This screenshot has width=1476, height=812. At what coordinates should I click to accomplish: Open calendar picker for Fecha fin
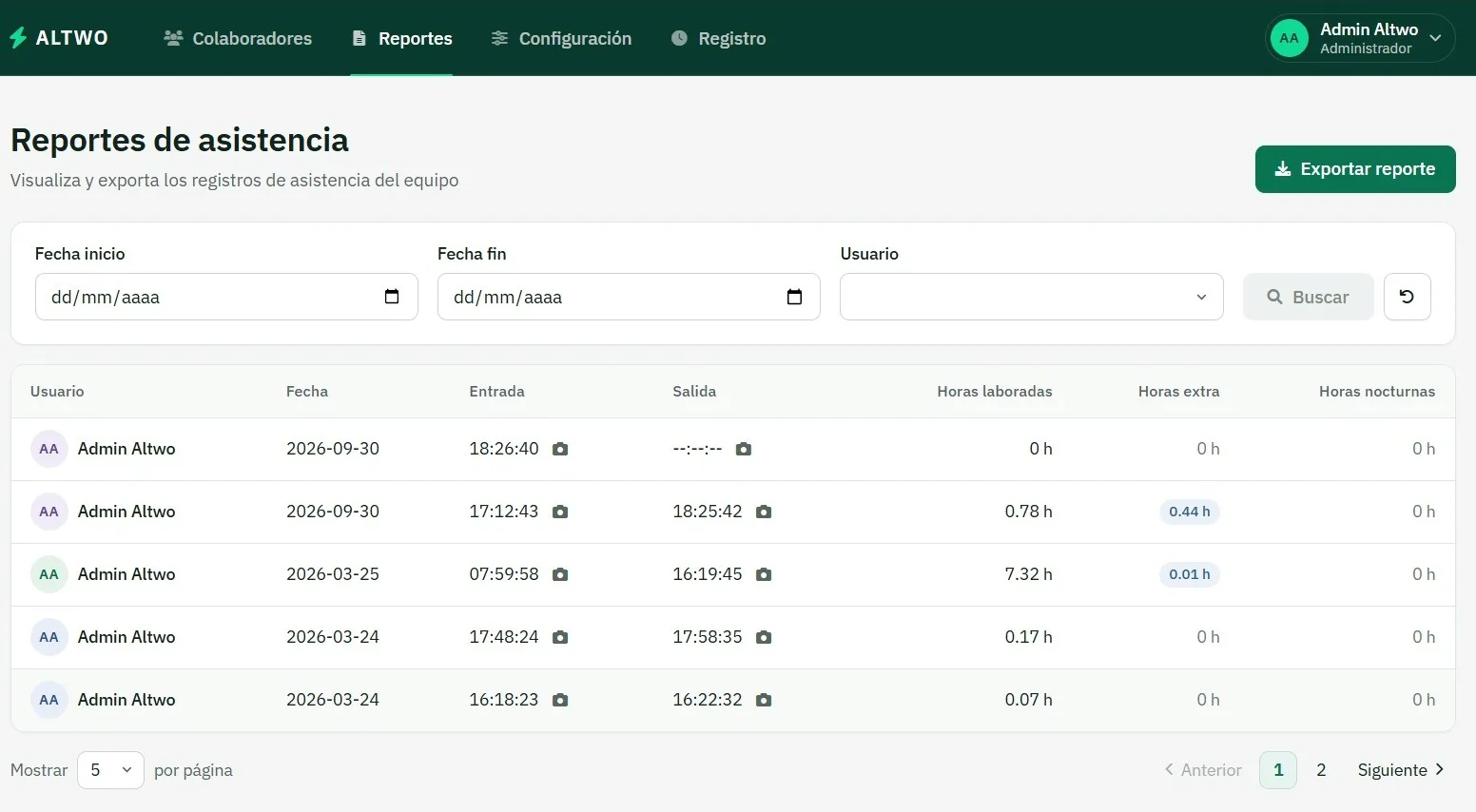point(795,297)
